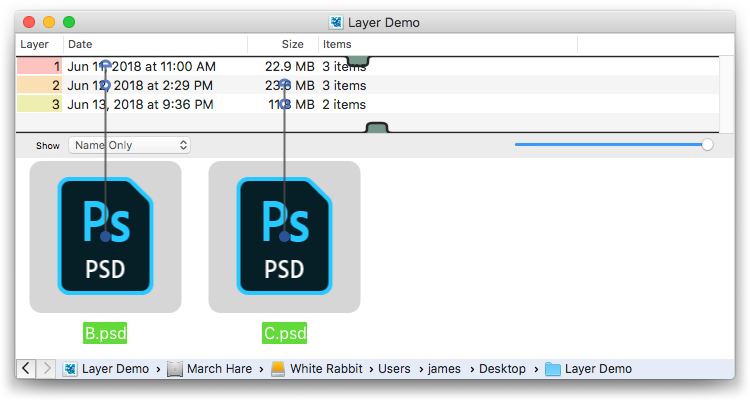Click the 22.9 MB size cell
Viewport: 750px width, 400px height.
click(290, 67)
